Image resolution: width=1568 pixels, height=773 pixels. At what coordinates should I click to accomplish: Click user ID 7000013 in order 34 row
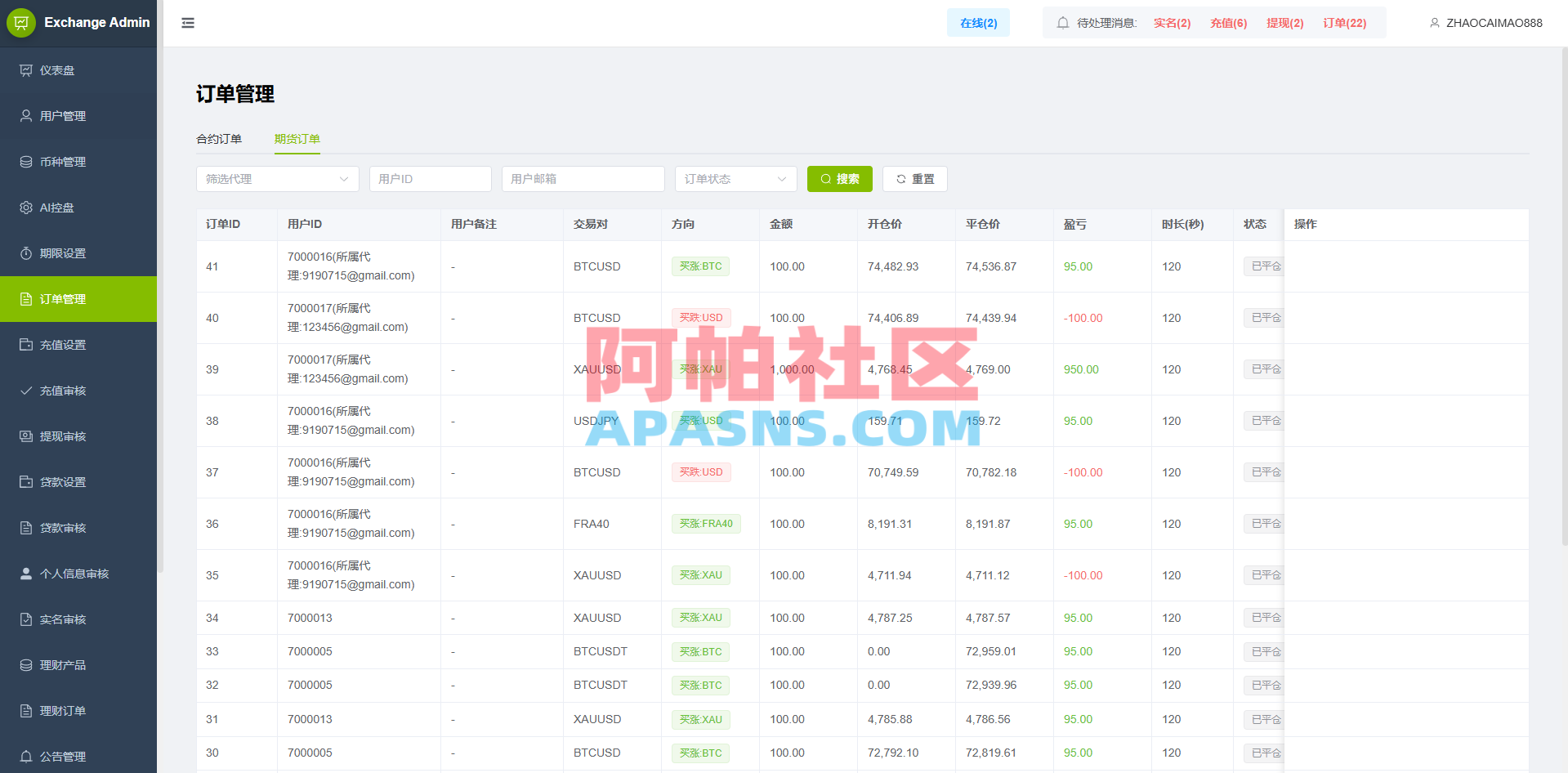pos(310,618)
